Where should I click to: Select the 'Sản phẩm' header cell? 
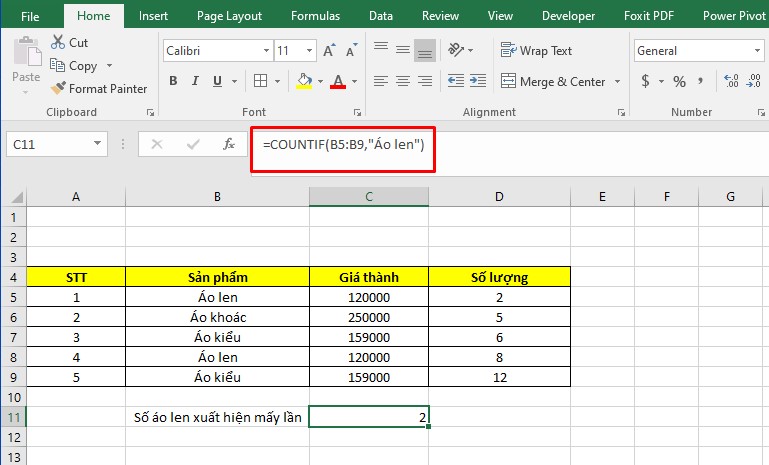pyautogui.click(x=217, y=277)
